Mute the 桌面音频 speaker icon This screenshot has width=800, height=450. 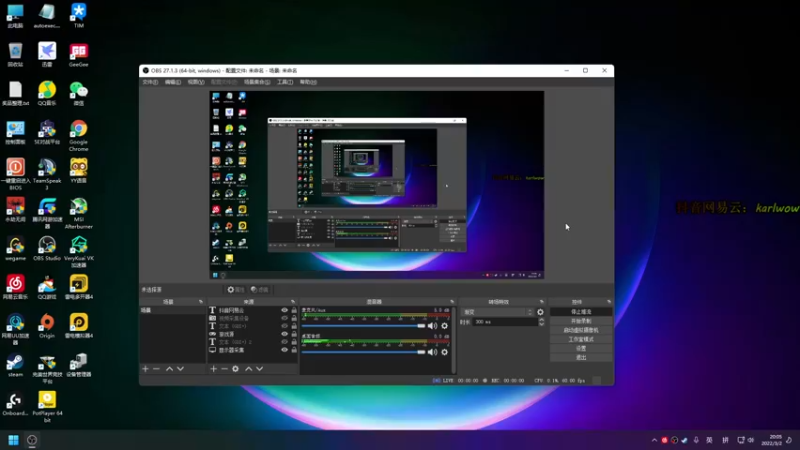click(432, 352)
